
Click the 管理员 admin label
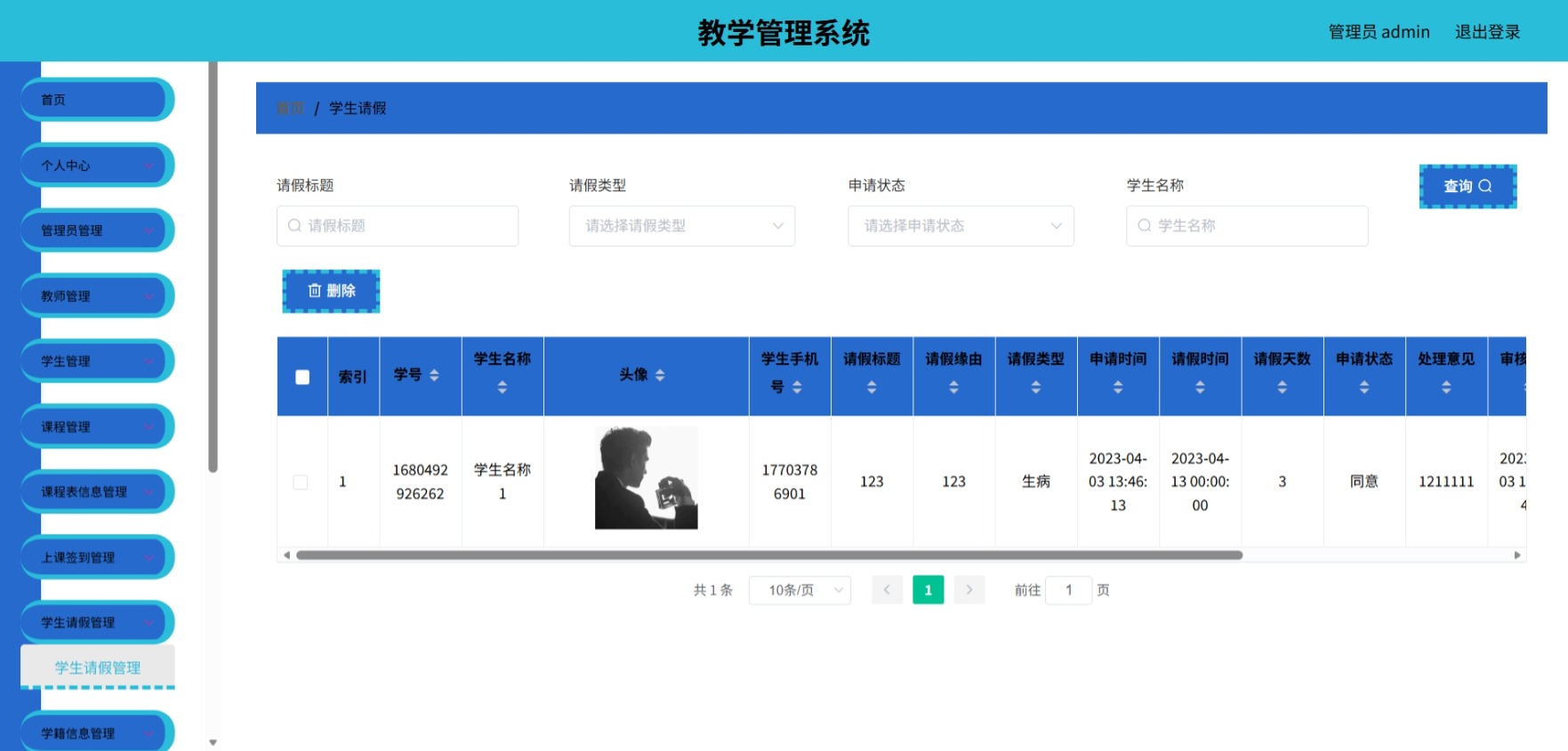[x=1379, y=32]
